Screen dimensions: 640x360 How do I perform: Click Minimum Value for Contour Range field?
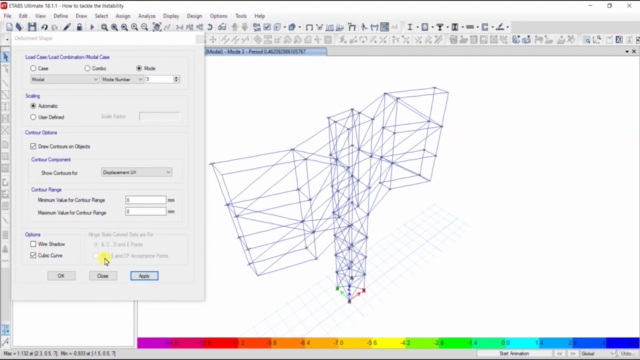click(146, 200)
